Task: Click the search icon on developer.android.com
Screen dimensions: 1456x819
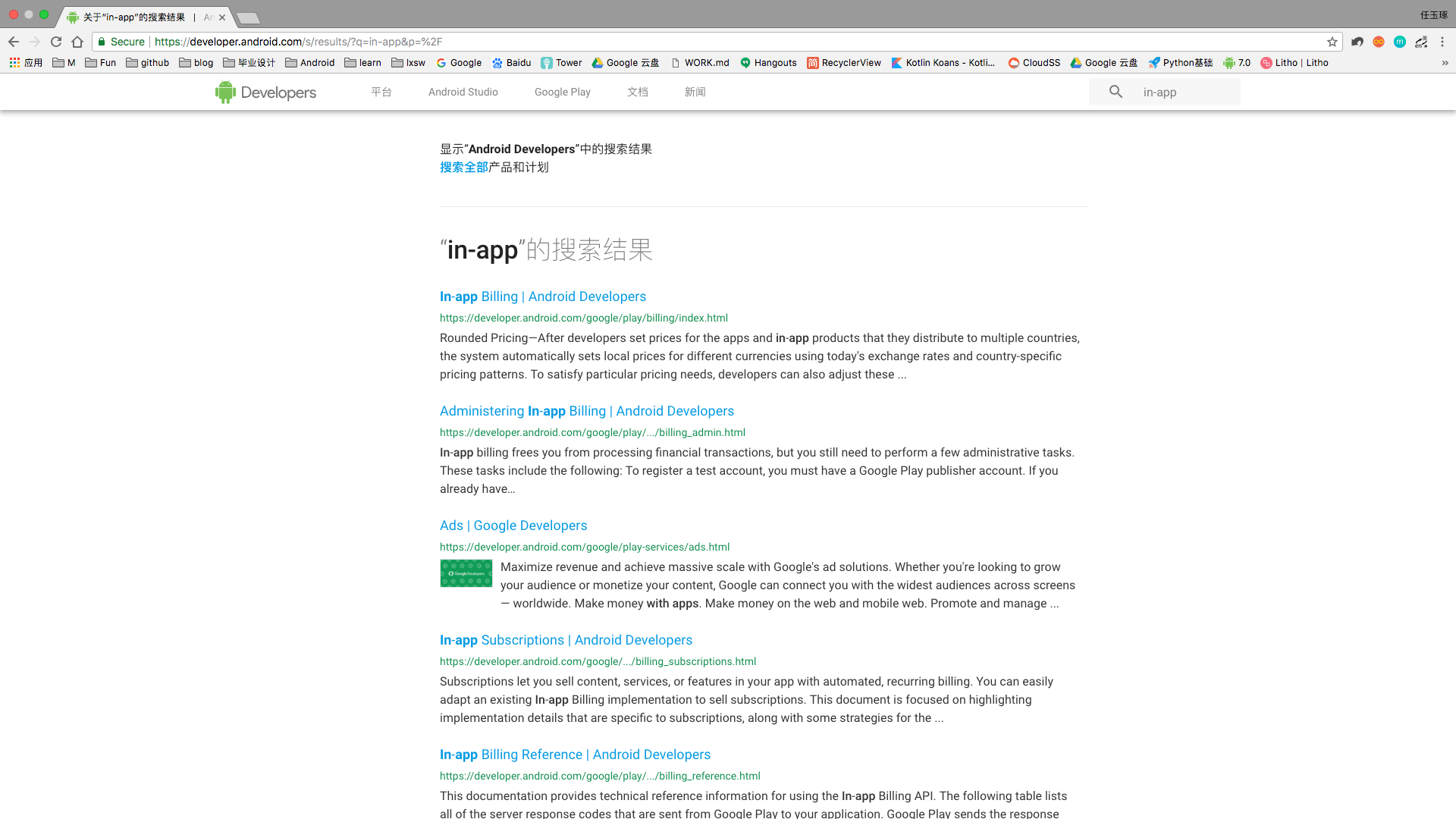Action: coord(1116,92)
